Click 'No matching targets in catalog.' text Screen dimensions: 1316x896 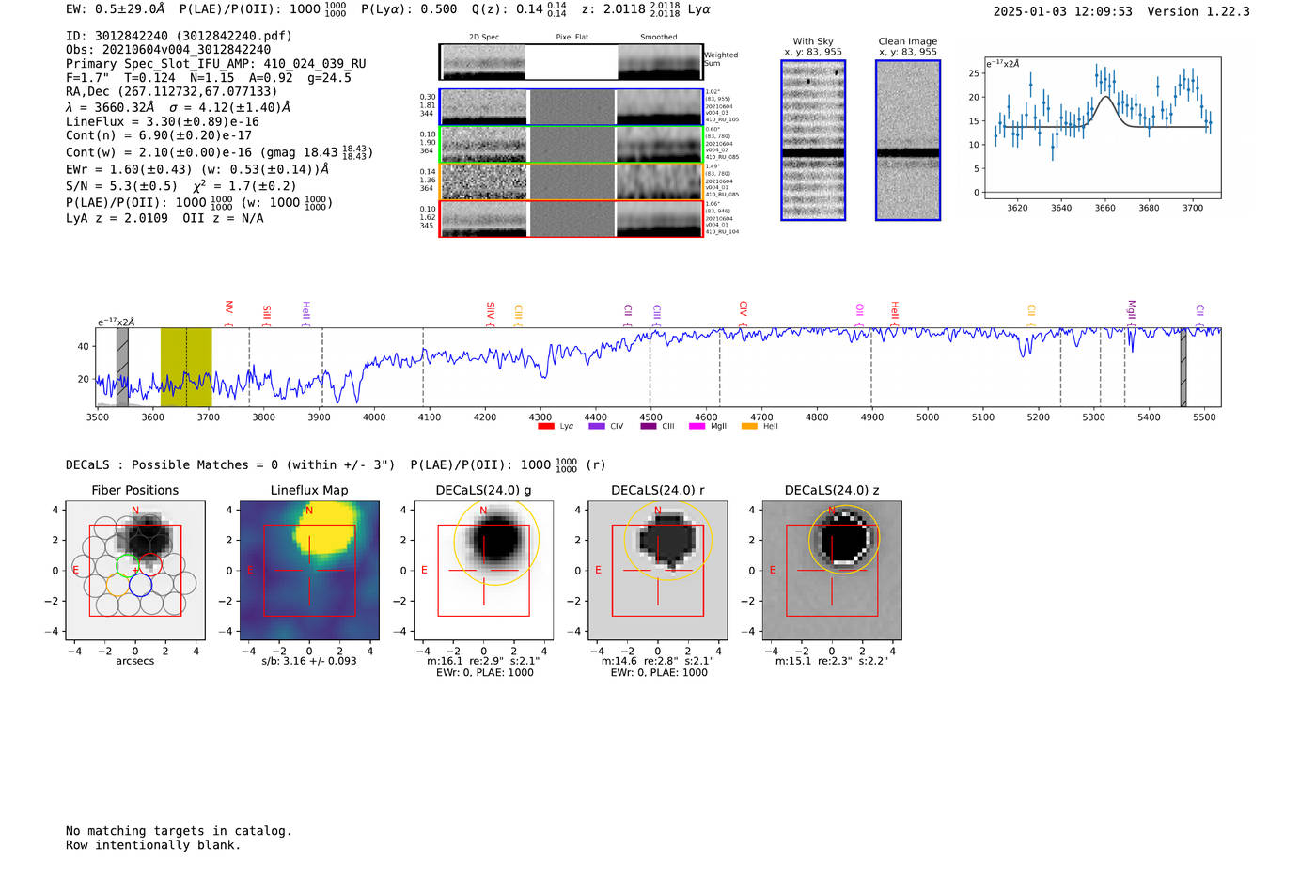click(x=179, y=831)
